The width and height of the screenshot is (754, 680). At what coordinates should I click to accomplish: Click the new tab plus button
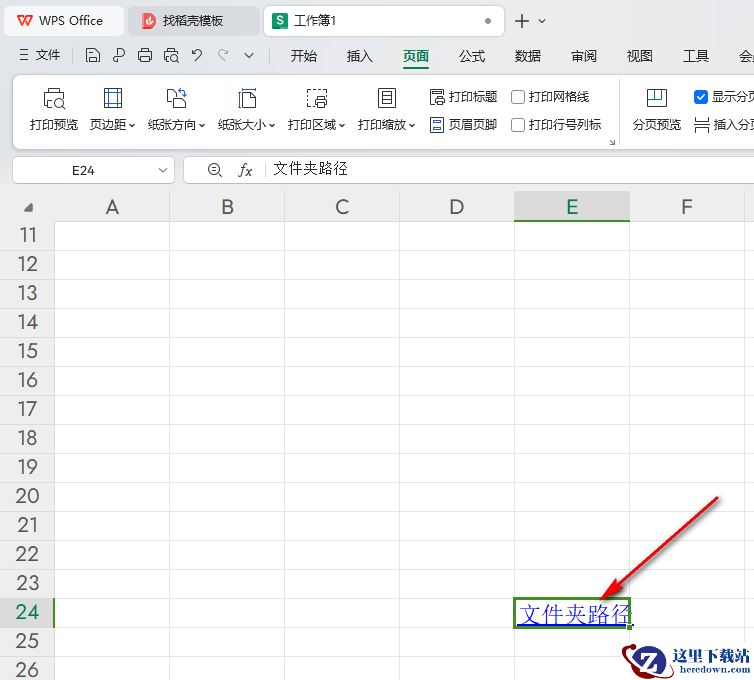coord(521,21)
